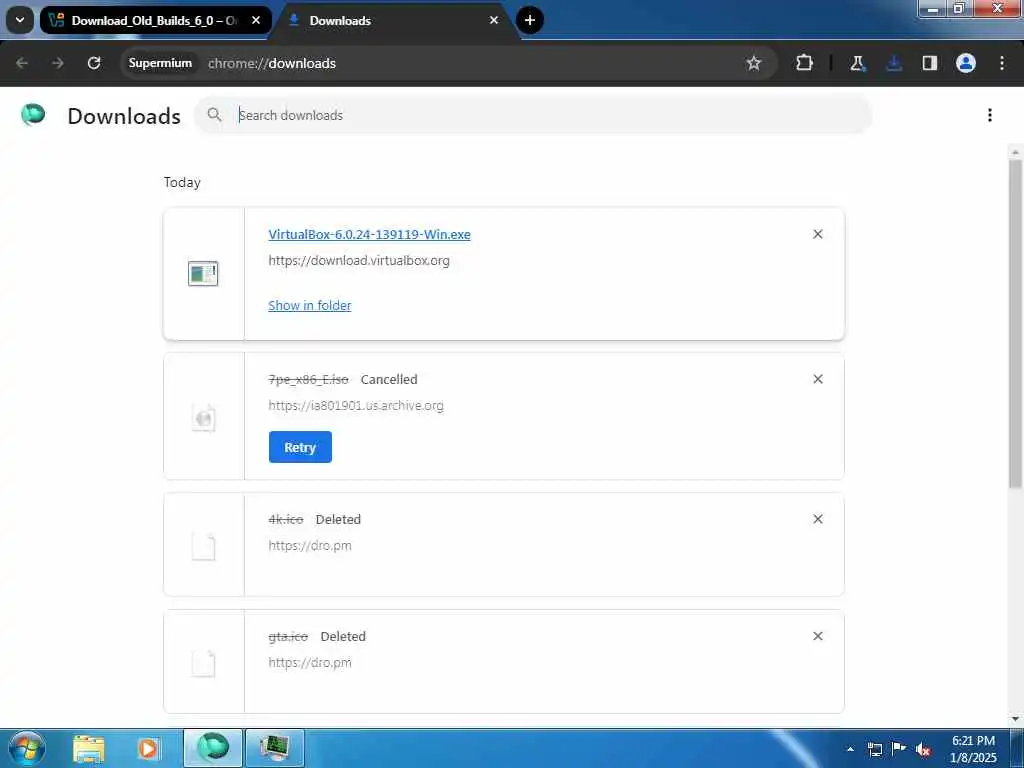Viewport: 1024px width, 768px height.
Task: Click the muted volume tray icon
Action: (x=923, y=750)
